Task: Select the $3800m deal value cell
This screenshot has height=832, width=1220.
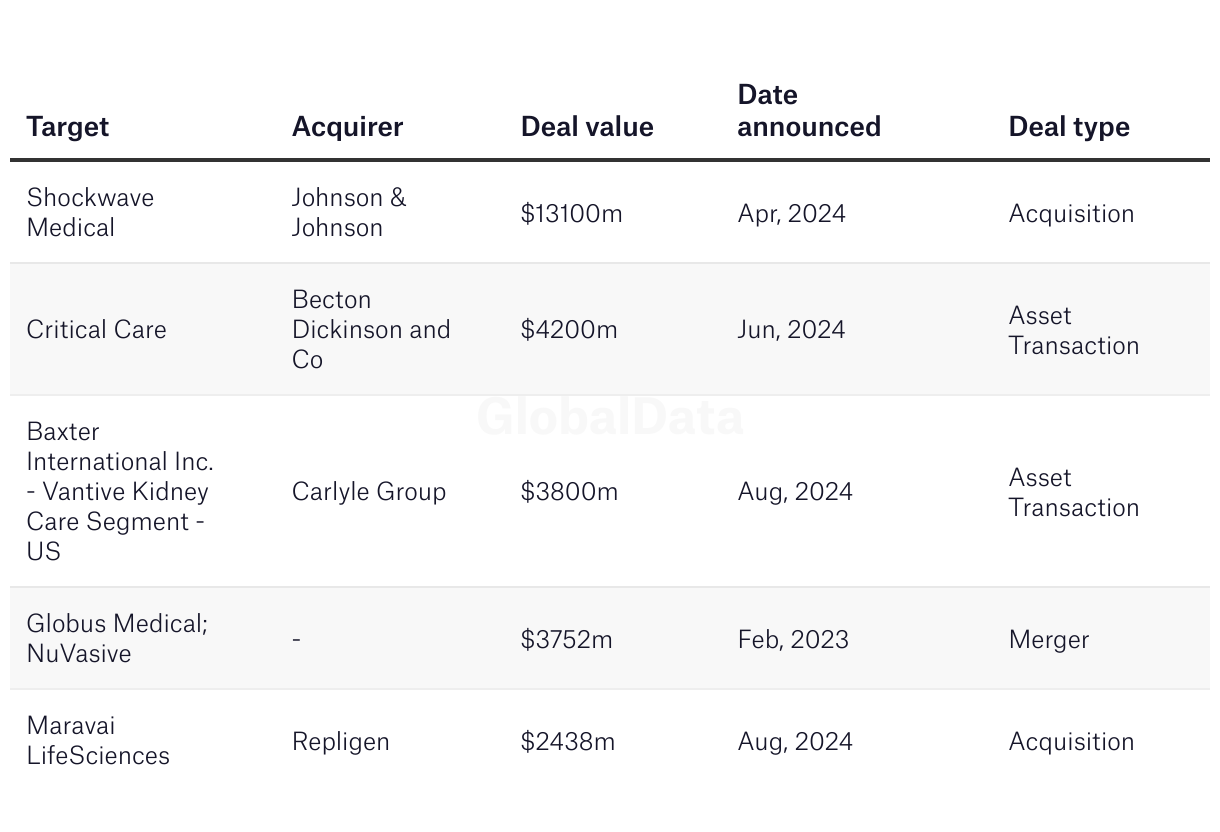Action: coord(569,492)
